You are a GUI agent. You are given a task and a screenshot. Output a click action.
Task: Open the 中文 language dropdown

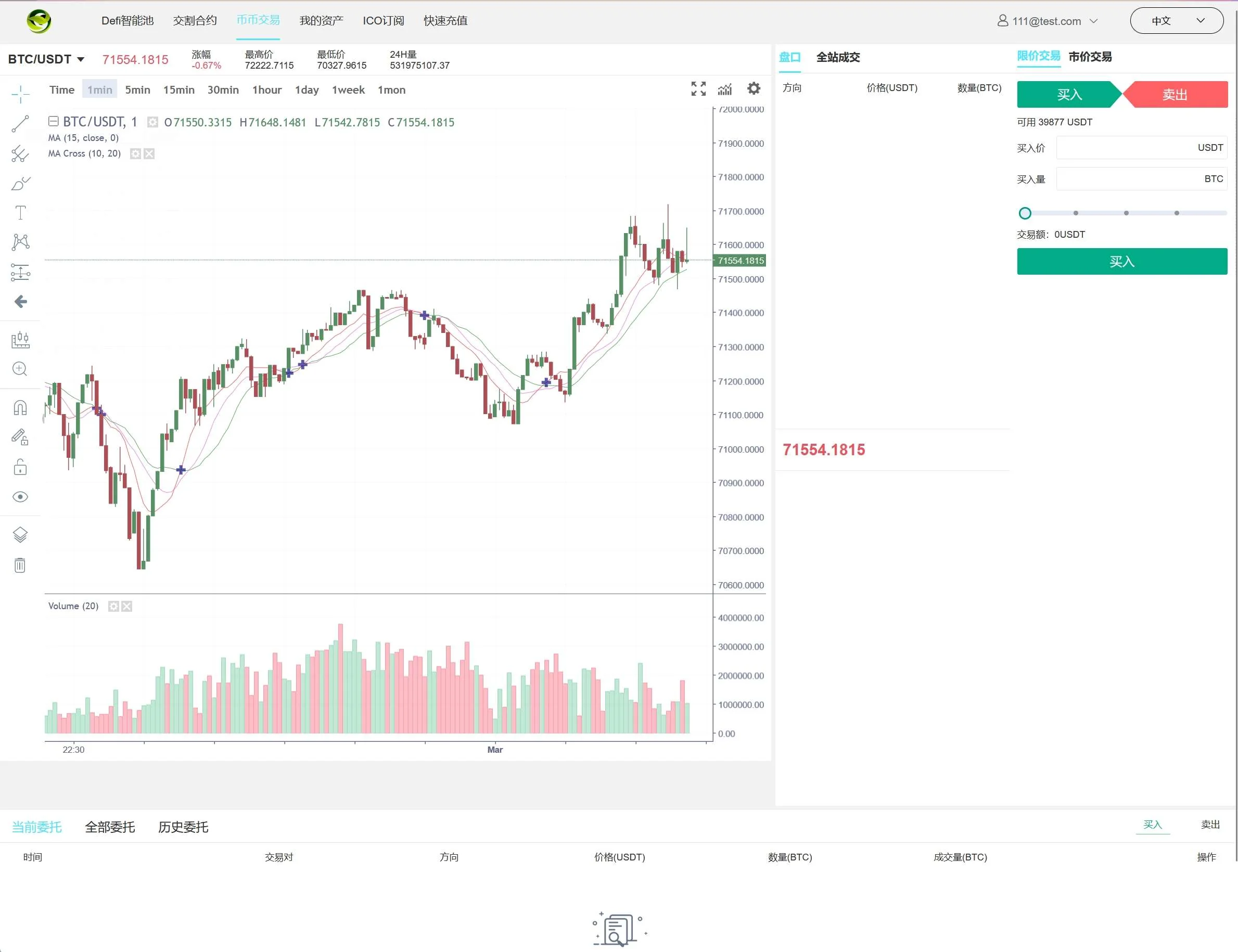click(x=1176, y=21)
